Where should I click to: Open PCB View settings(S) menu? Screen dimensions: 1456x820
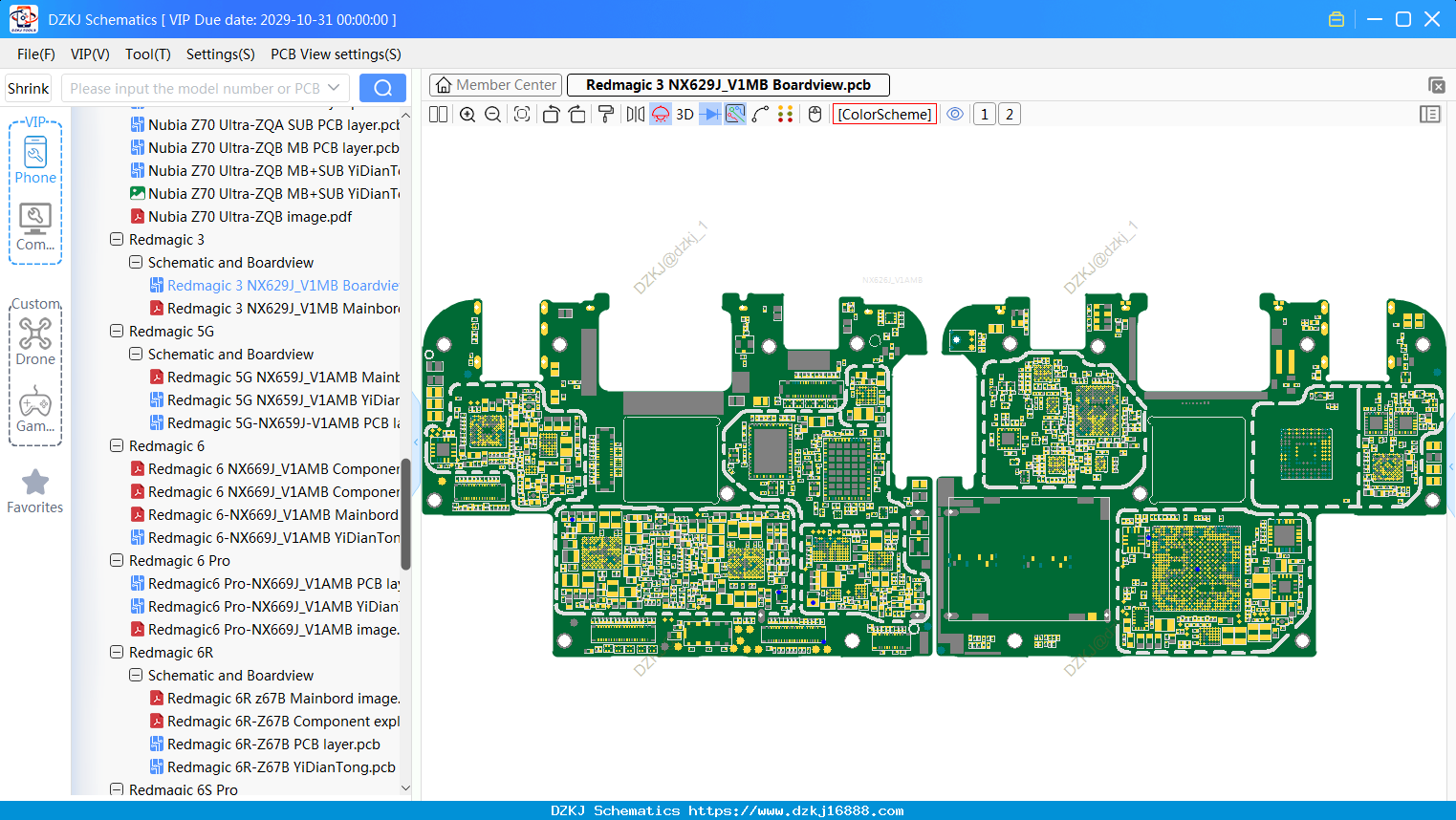(x=336, y=54)
